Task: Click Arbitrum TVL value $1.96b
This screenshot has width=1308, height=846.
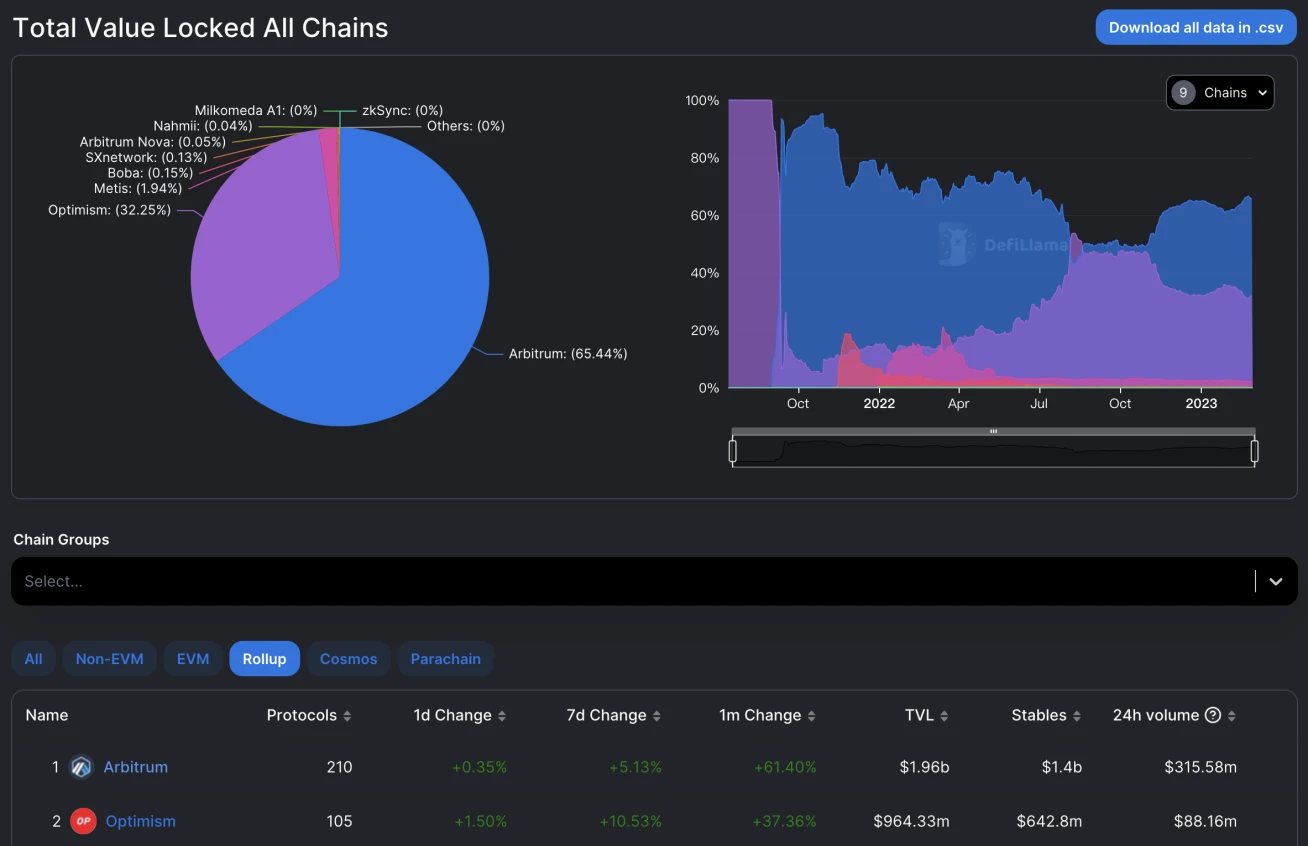Action: 923,767
